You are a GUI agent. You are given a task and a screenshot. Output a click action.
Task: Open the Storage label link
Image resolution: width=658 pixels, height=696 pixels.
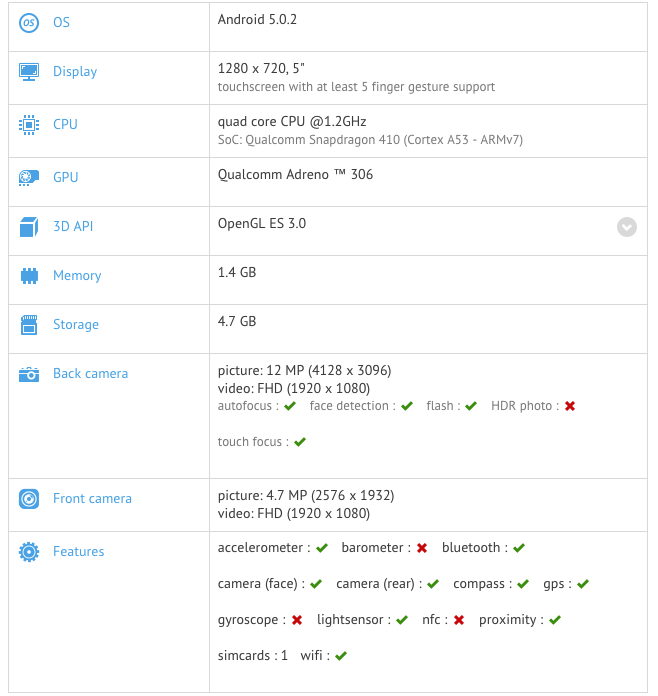[76, 324]
